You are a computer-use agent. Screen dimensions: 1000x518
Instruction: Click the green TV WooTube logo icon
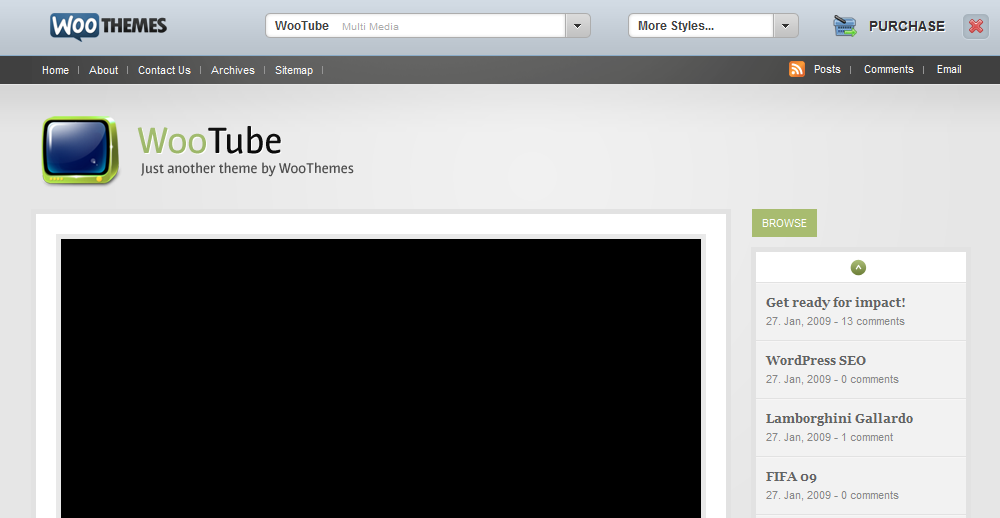(80, 151)
